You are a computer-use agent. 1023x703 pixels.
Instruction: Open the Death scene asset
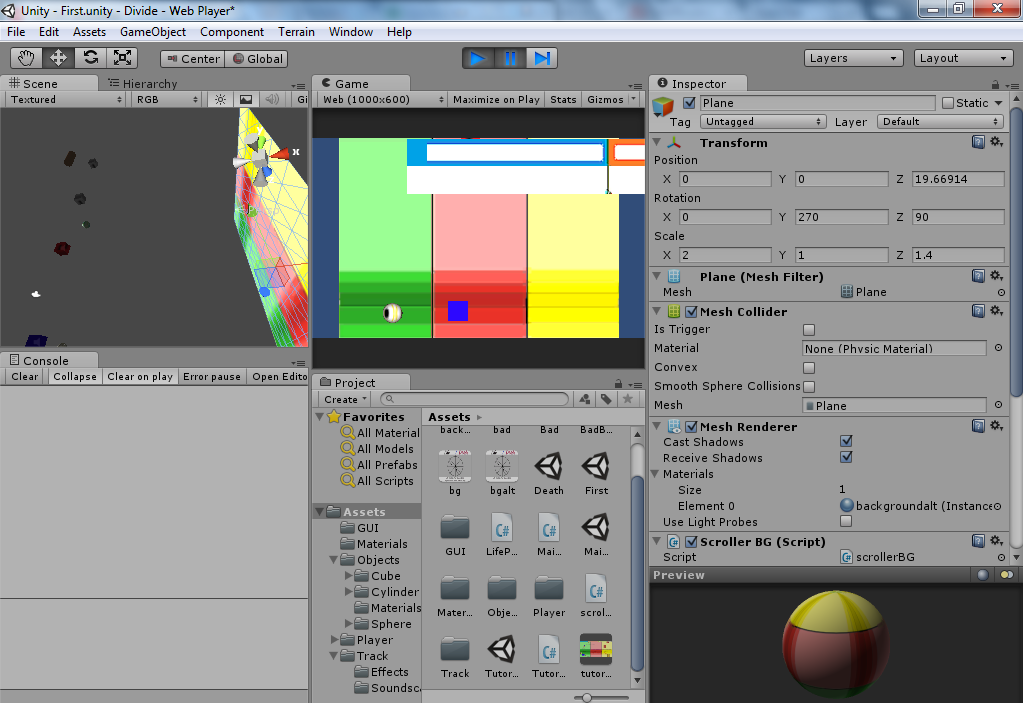click(x=549, y=473)
